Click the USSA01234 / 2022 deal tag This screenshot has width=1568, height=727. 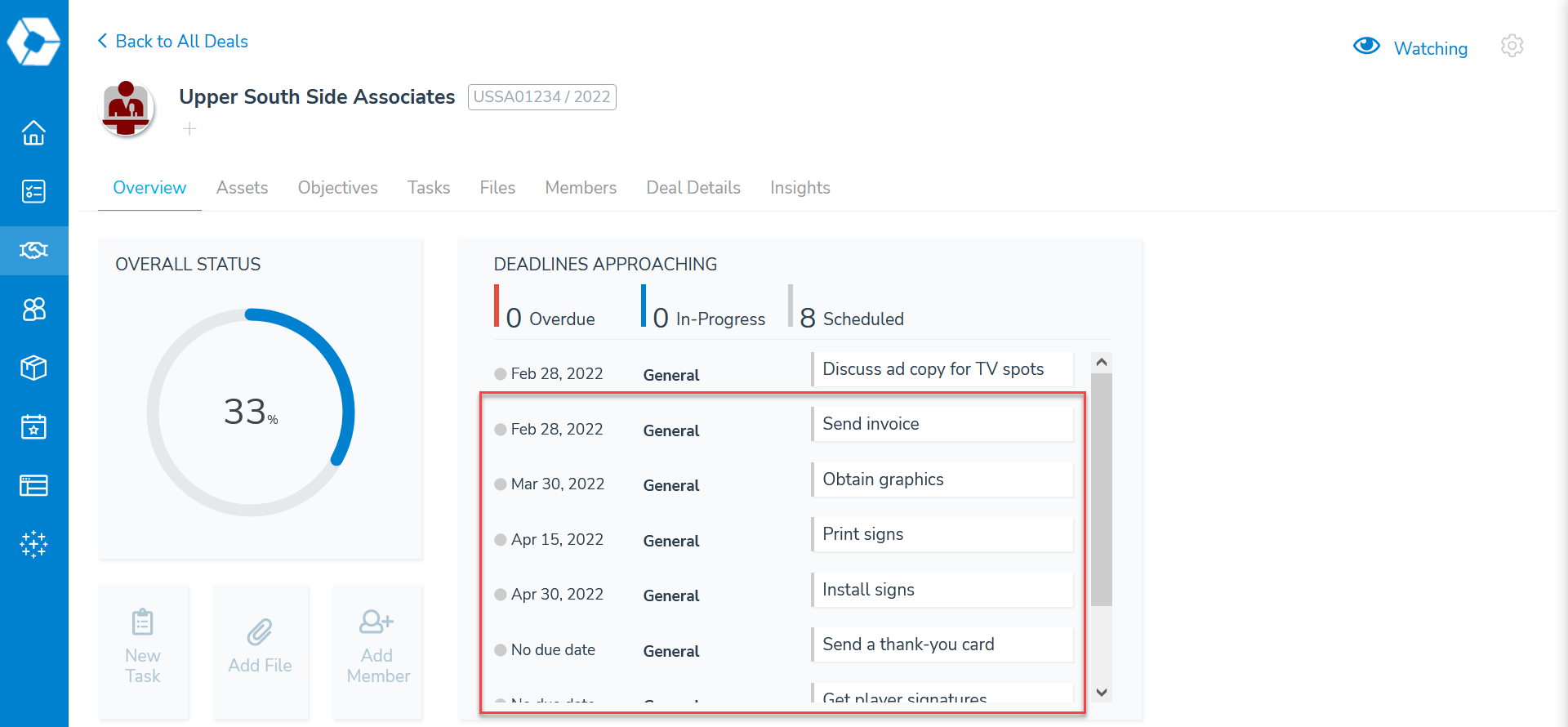coord(541,96)
